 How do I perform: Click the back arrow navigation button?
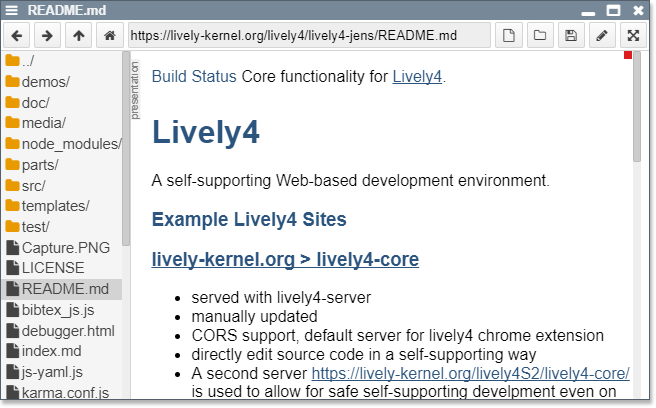pos(17,35)
